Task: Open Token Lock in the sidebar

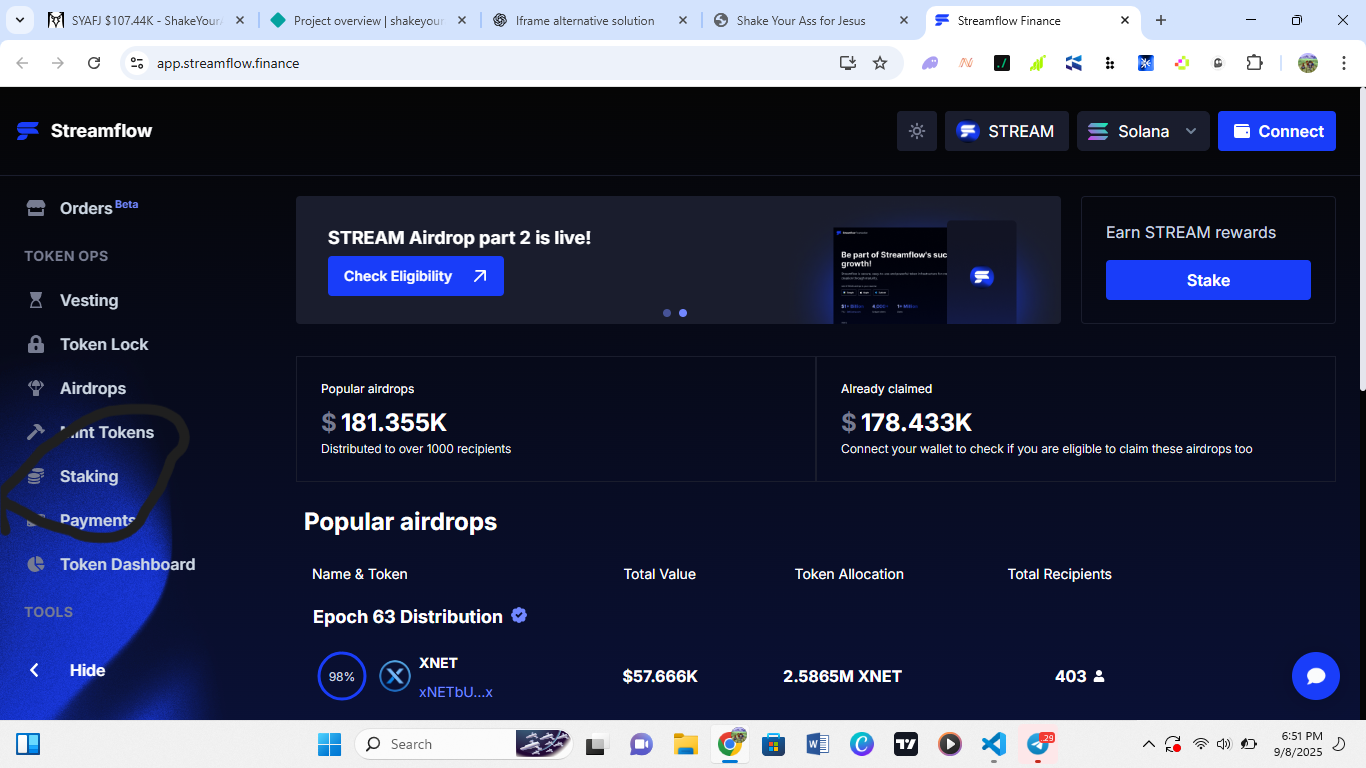Action: (x=103, y=344)
